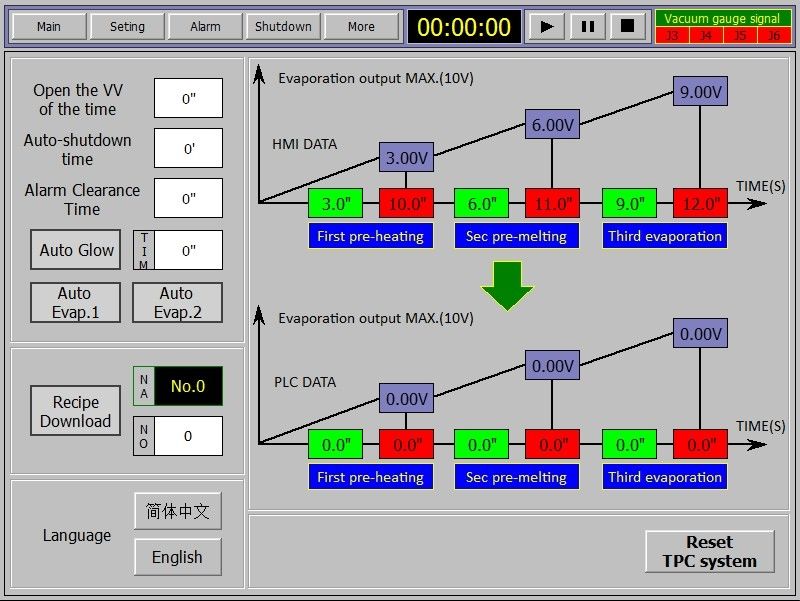Open the More menu
Image resolution: width=800 pixels, height=601 pixels.
pyautogui.click(x=361, y=27)
